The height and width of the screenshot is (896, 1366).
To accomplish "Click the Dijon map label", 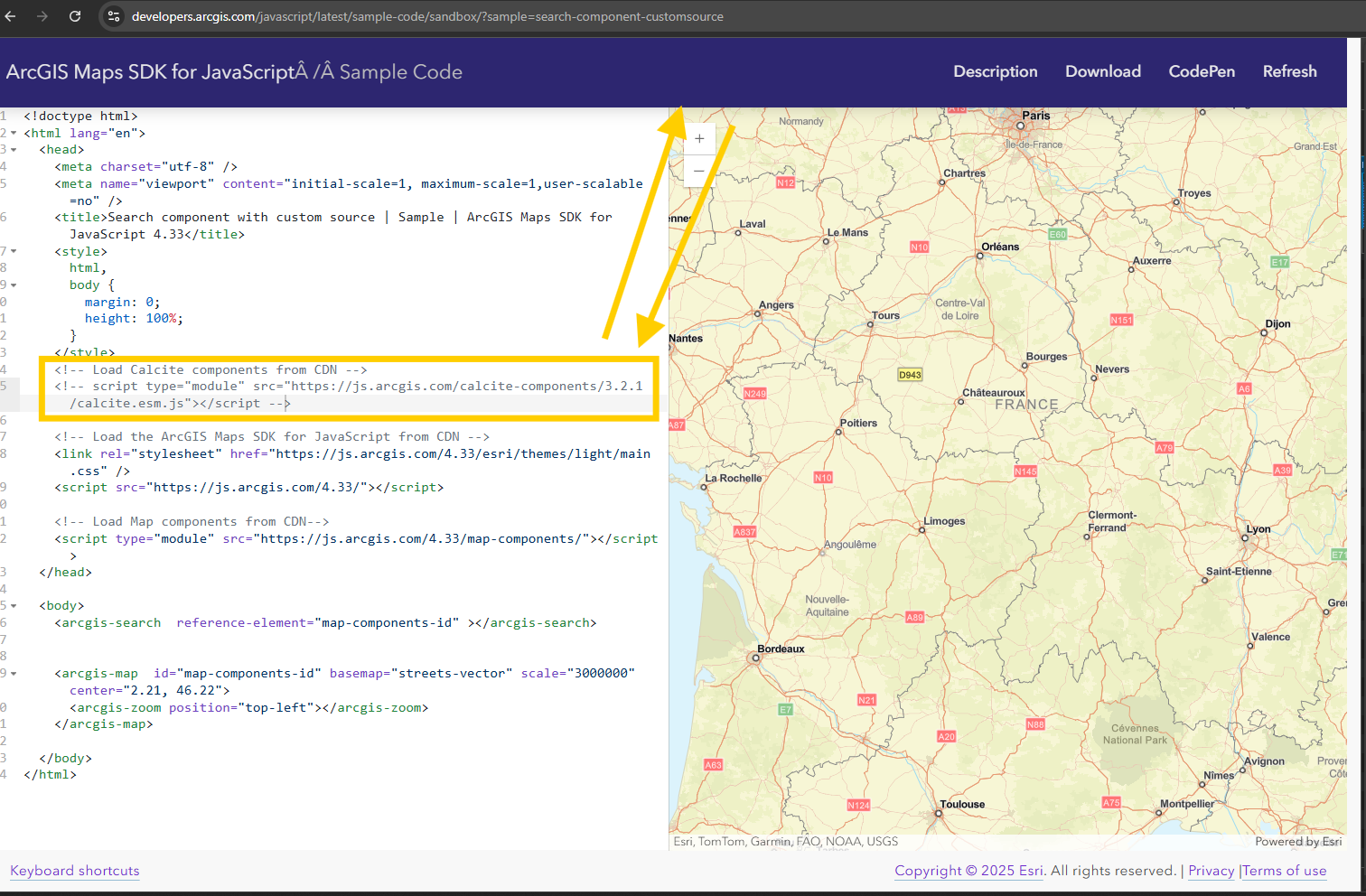I will click(x=1277, y=324).
